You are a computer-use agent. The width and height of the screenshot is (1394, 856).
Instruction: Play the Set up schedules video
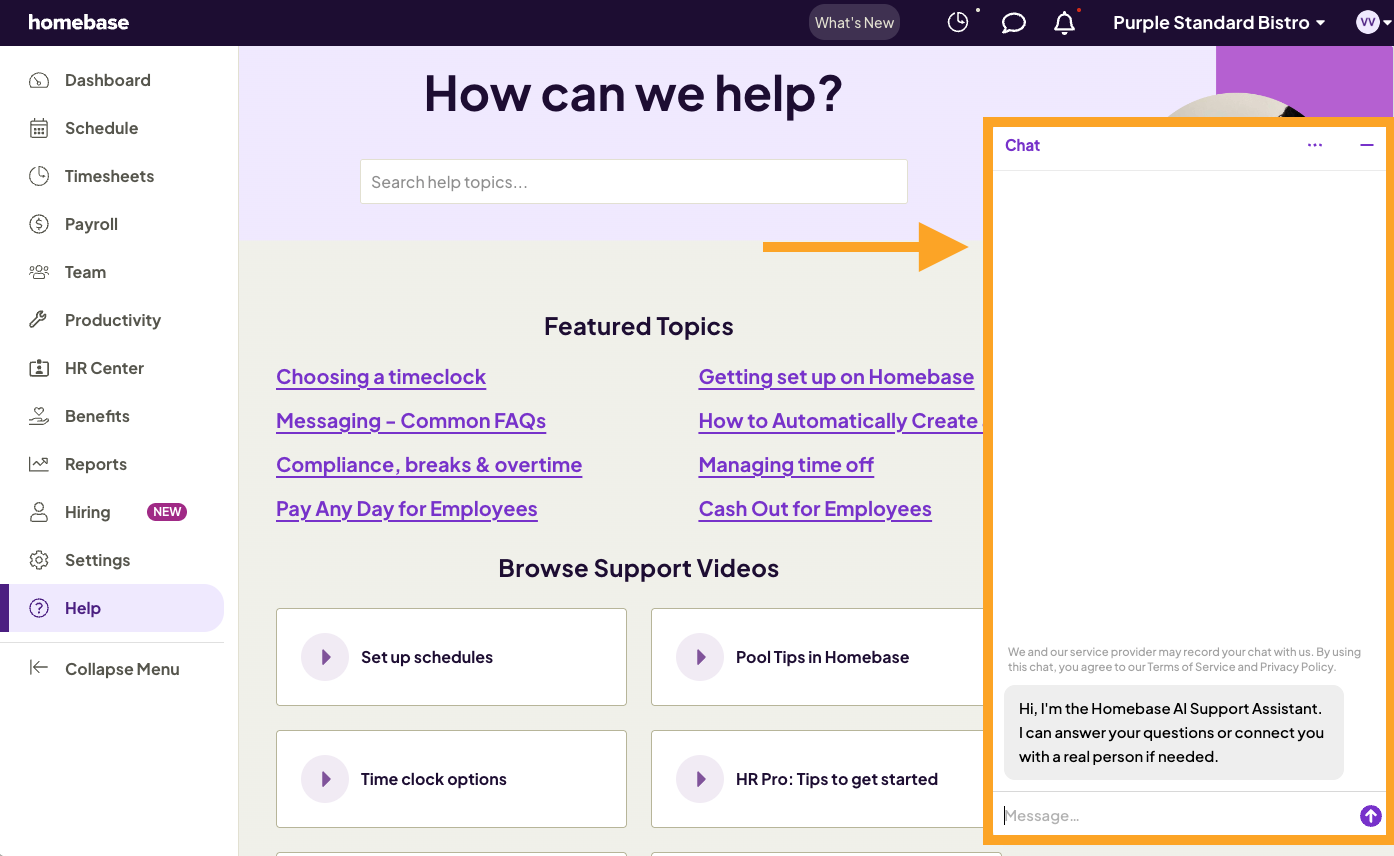pyautogui.click(x=325, y=657)
